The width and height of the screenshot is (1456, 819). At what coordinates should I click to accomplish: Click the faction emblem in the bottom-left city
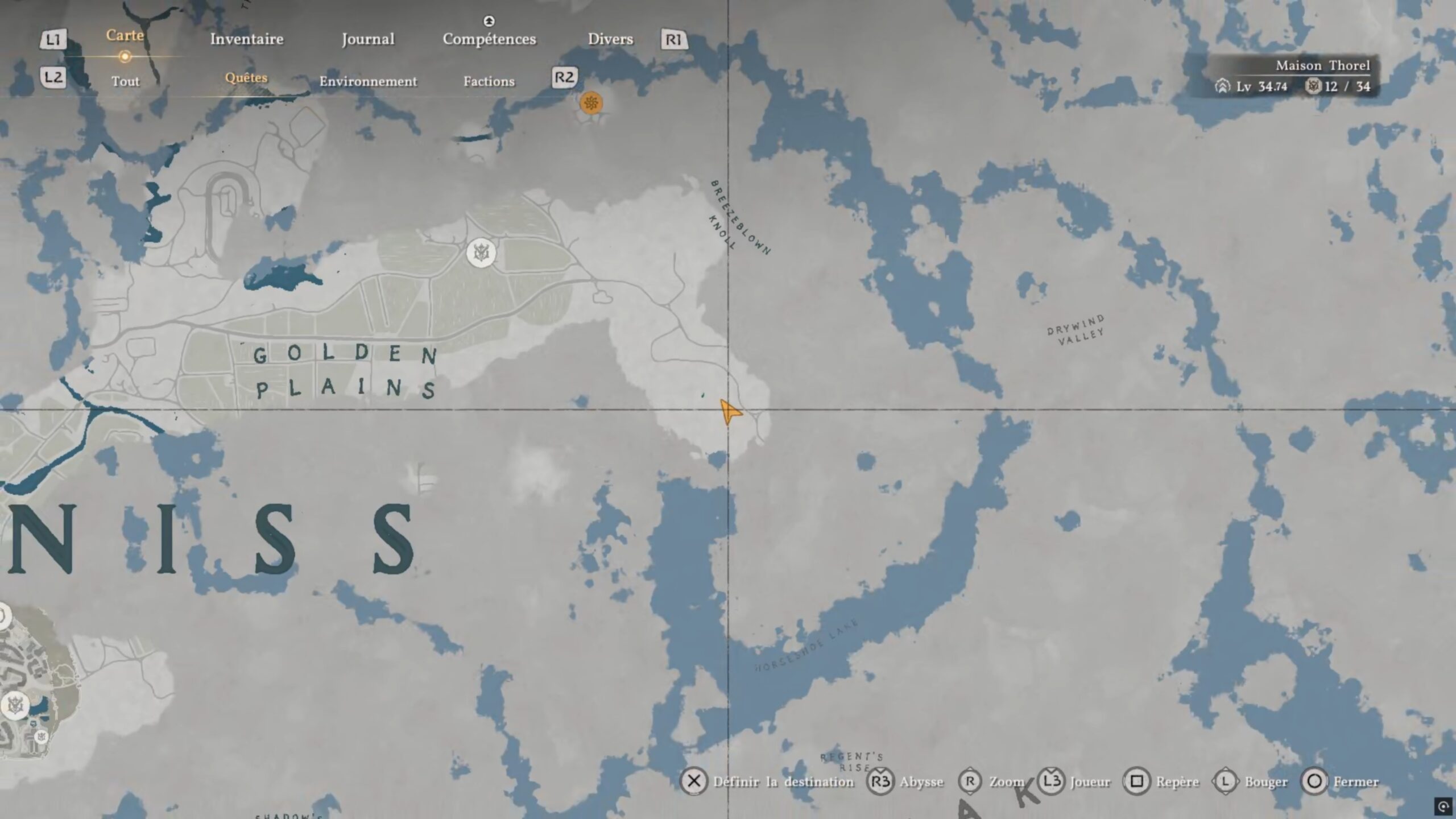(15, 705)
